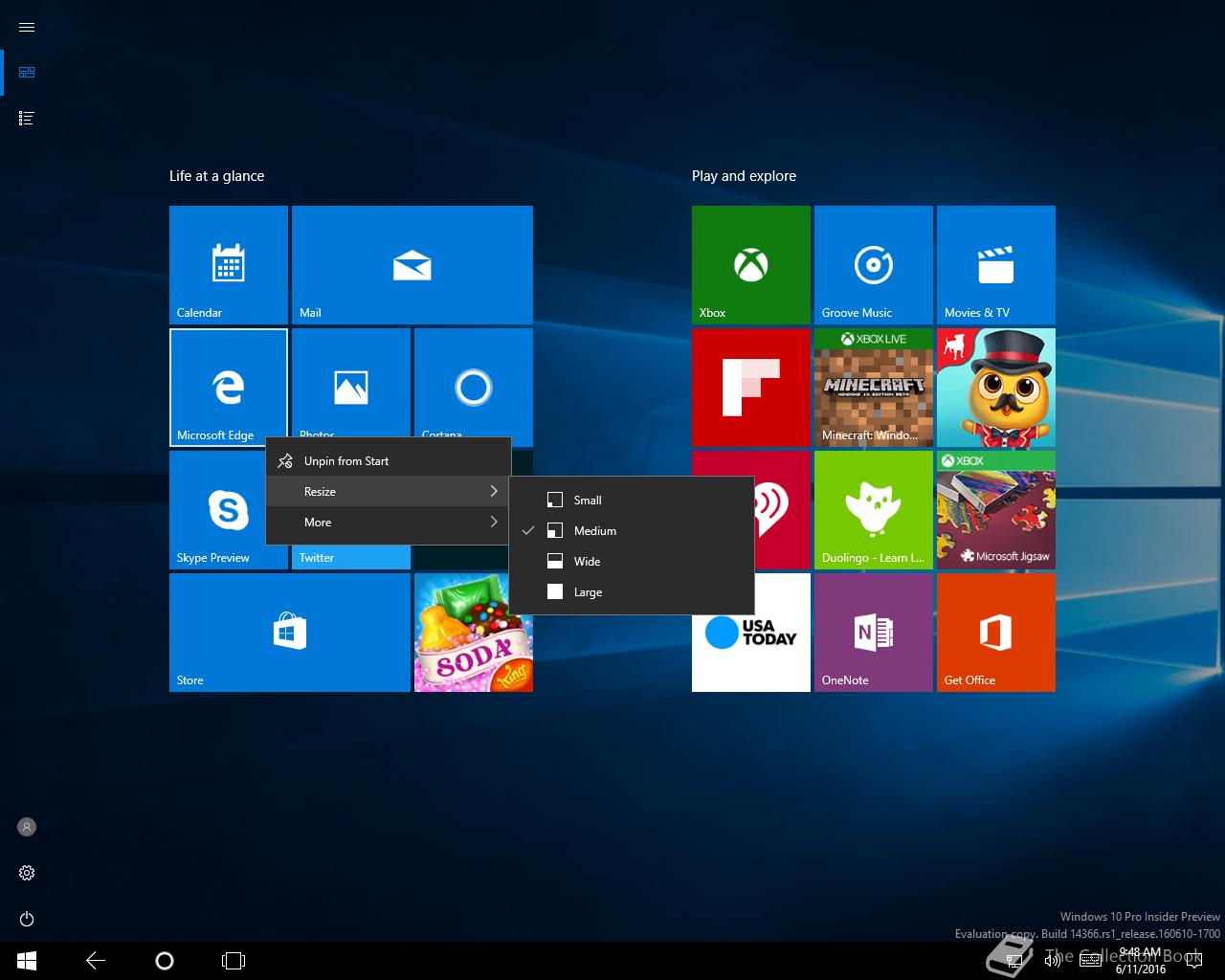Open the touch keyboard icon
1225x980 pixels.
(x=1090, y=961)
